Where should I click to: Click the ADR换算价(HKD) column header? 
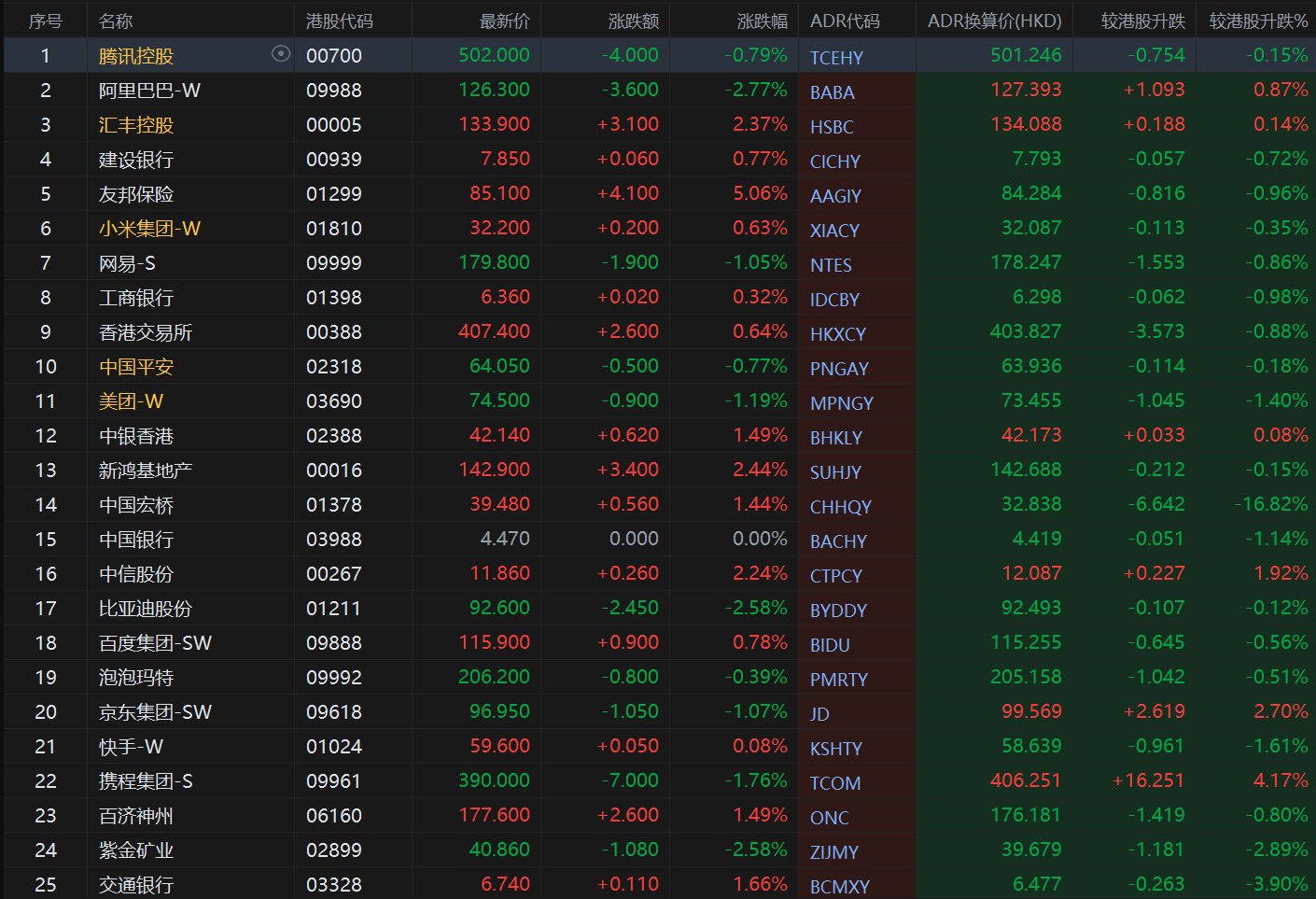point(994,21)
